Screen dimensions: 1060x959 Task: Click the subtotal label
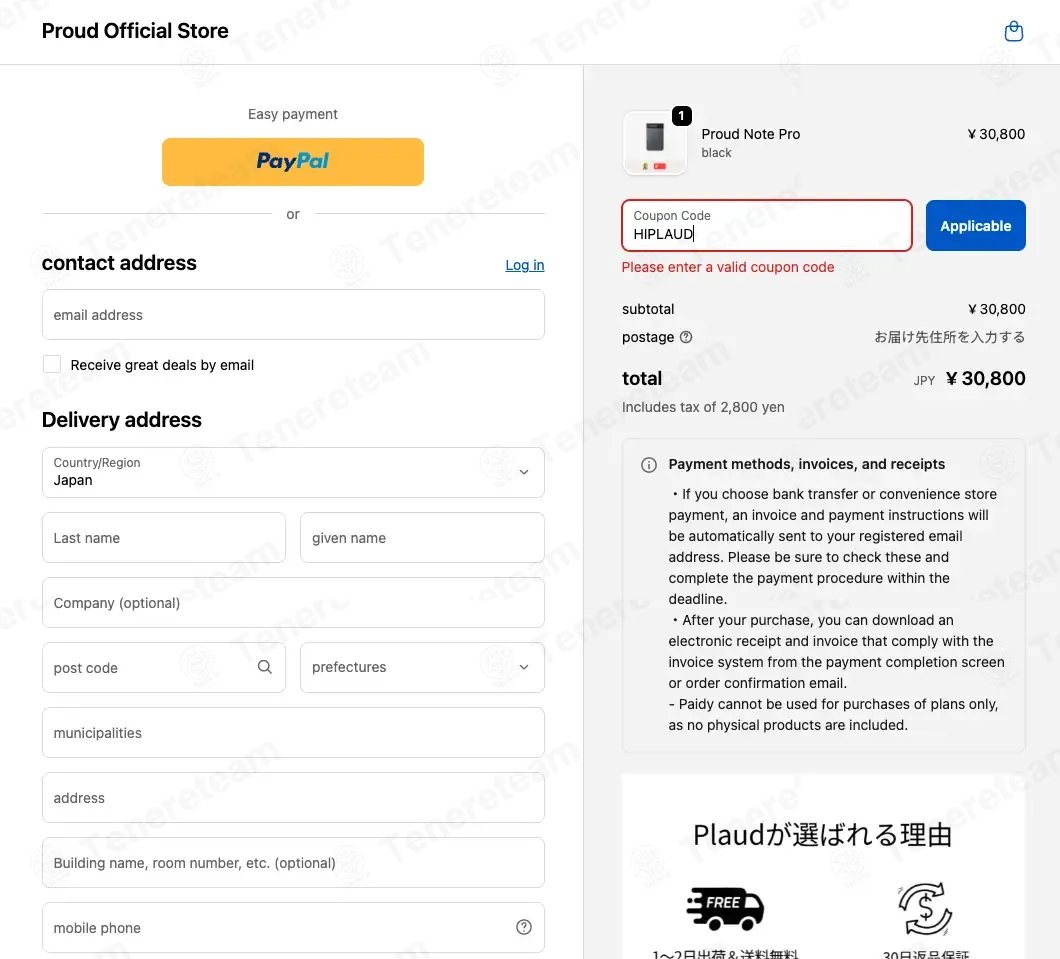click(648, 309)
